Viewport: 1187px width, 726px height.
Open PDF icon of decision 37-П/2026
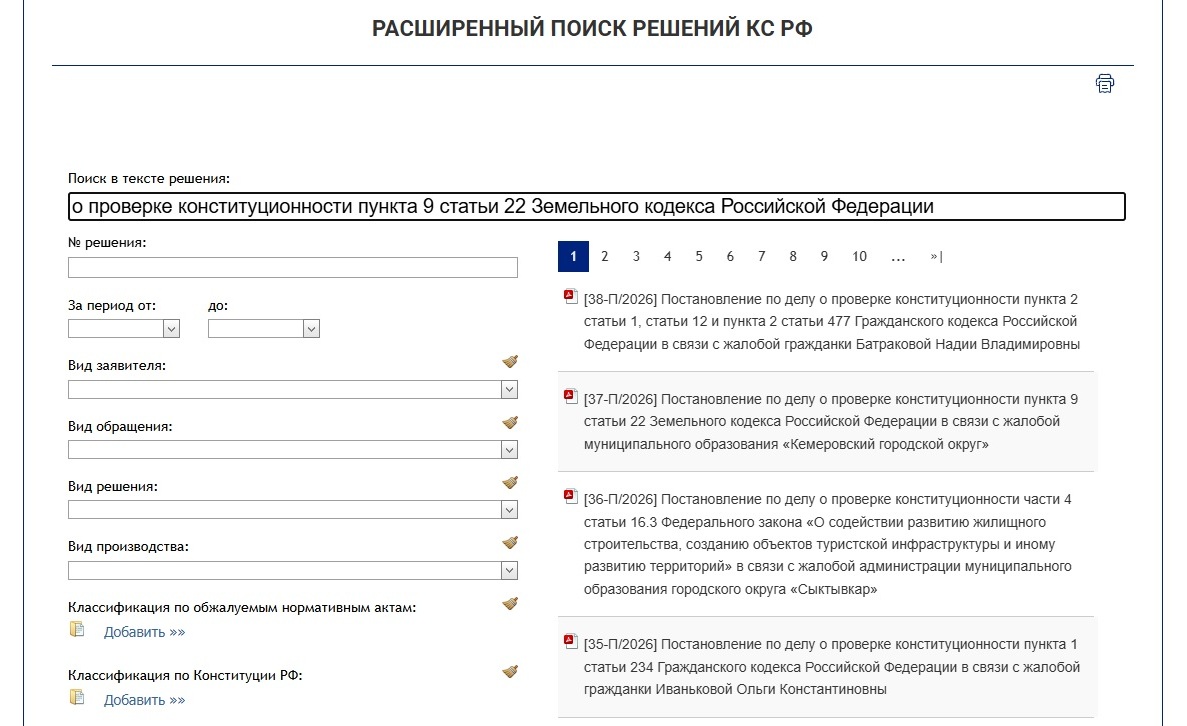[571, 396]
